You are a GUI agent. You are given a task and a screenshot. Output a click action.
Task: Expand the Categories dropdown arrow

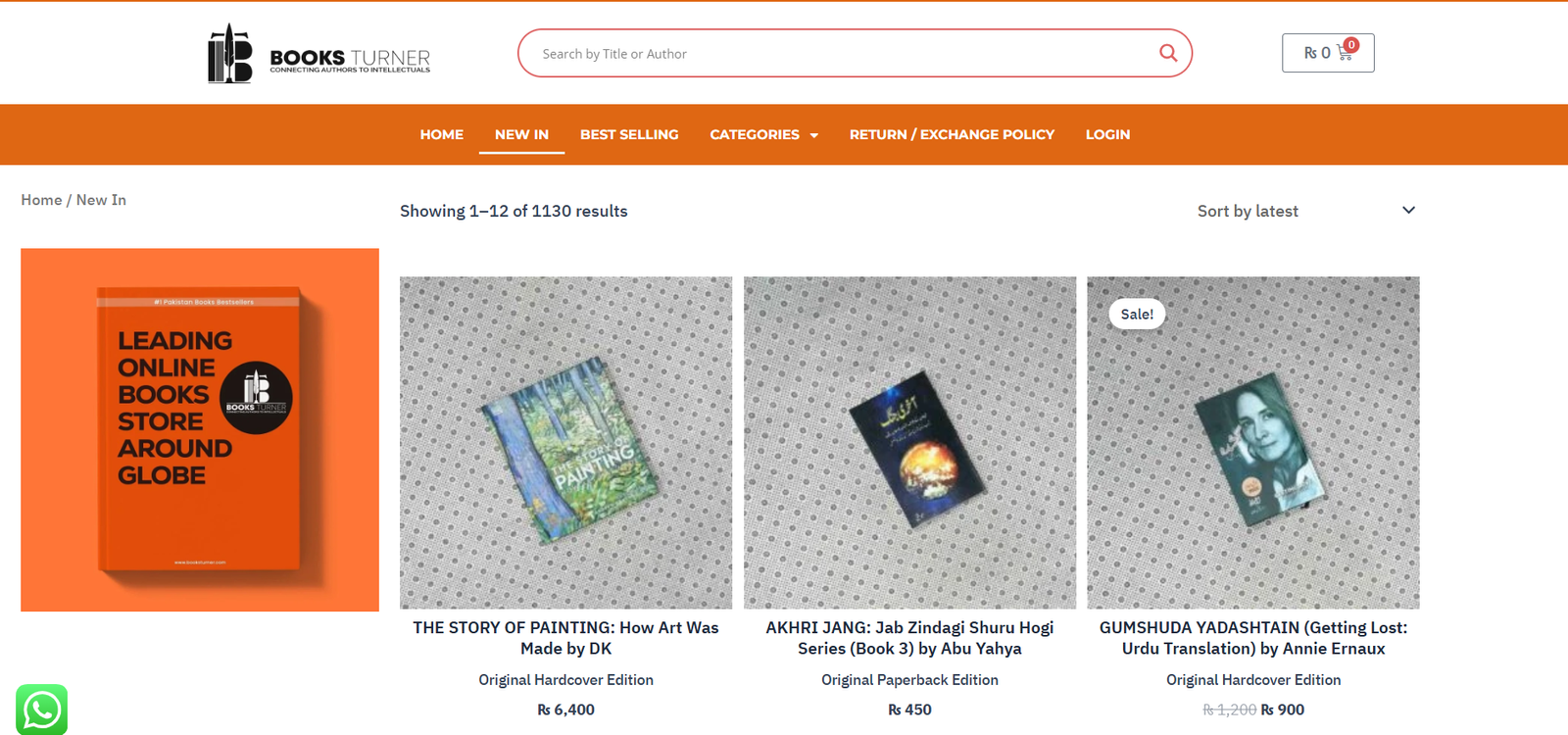click(814, 135)
